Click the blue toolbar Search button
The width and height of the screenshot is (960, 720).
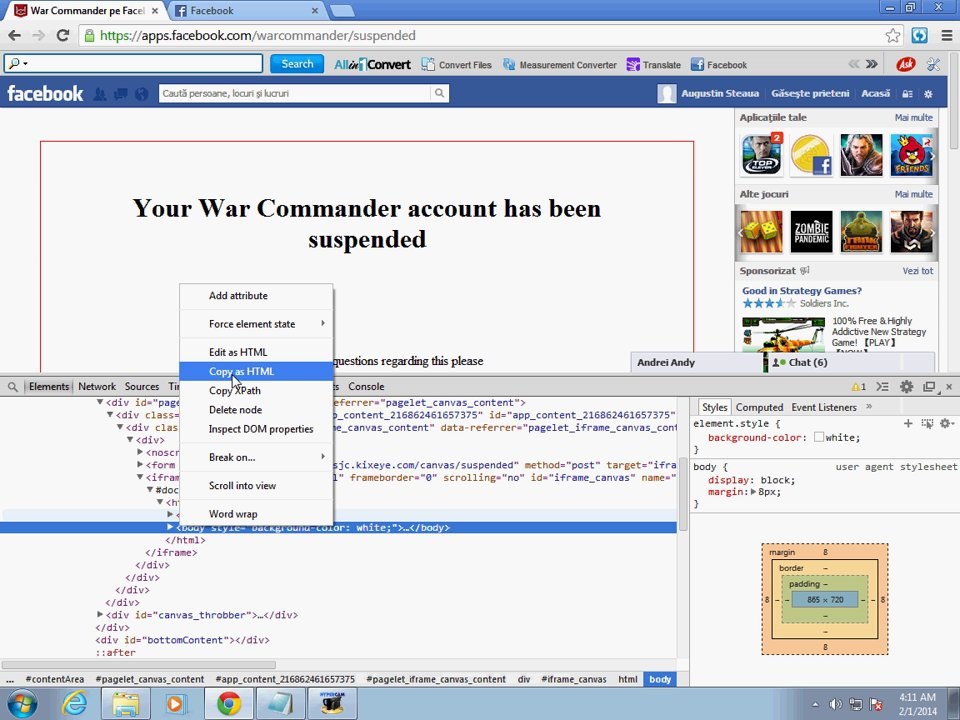coord(297,64)
